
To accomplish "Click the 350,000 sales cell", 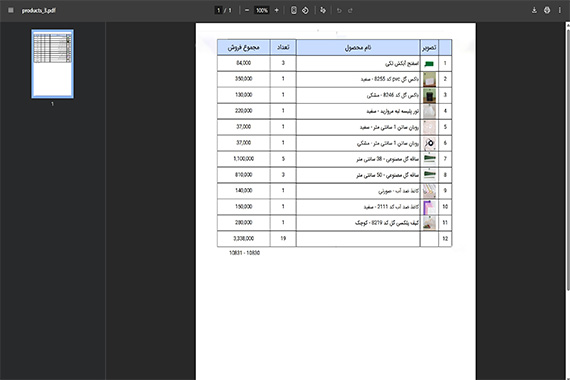I will click(x=244, y=79).
